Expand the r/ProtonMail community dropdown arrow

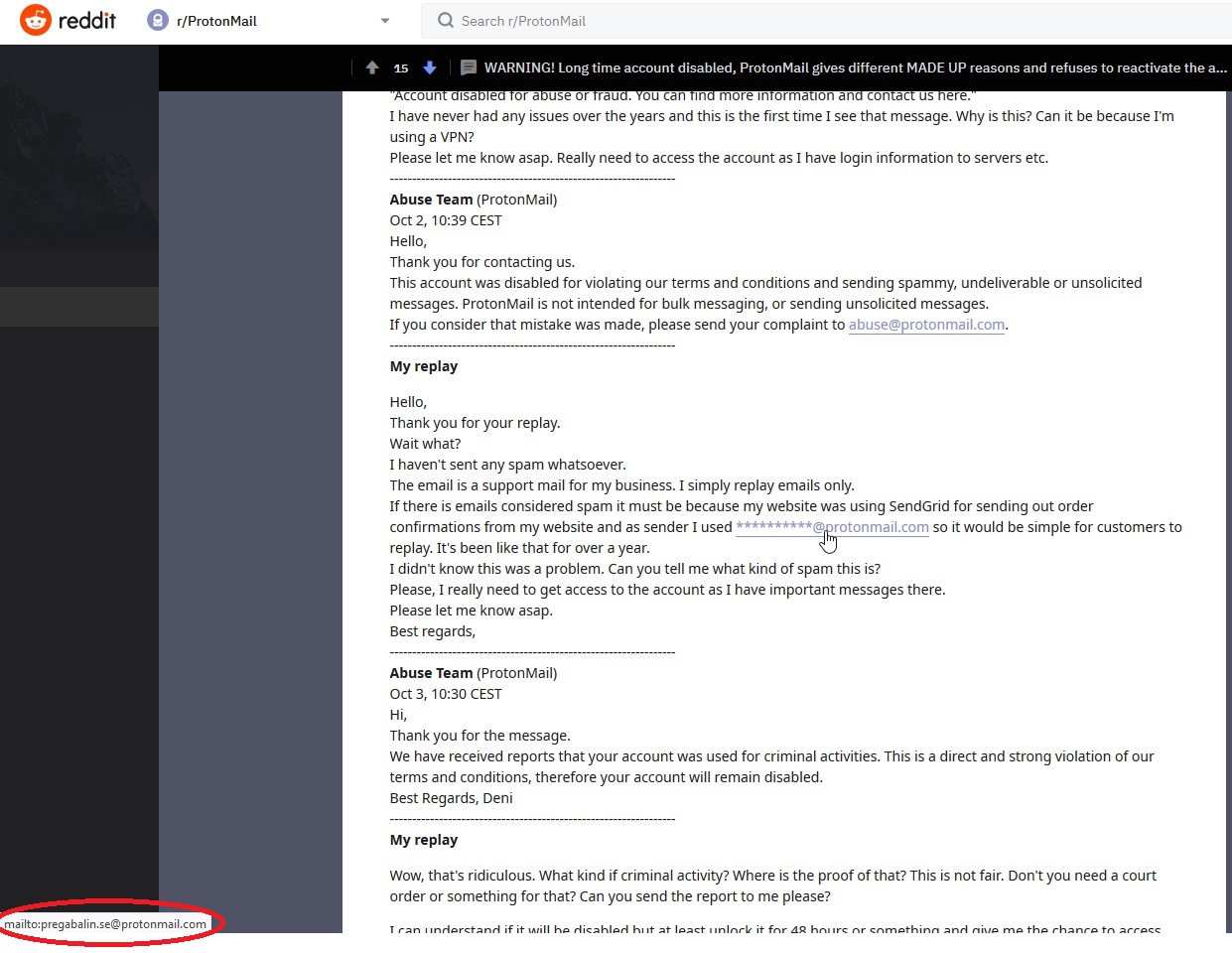coord(385,21)
